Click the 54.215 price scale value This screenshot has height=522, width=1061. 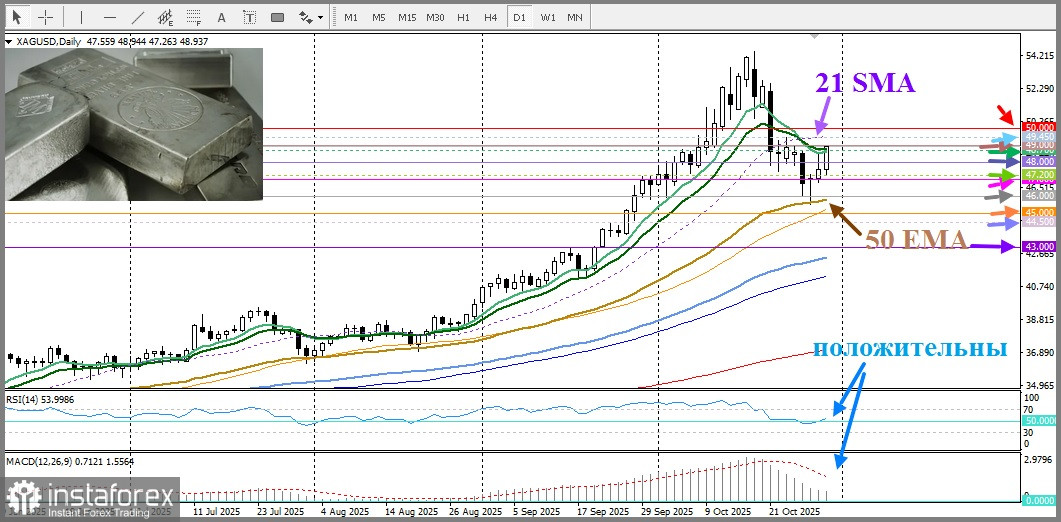click(1040, 56)
